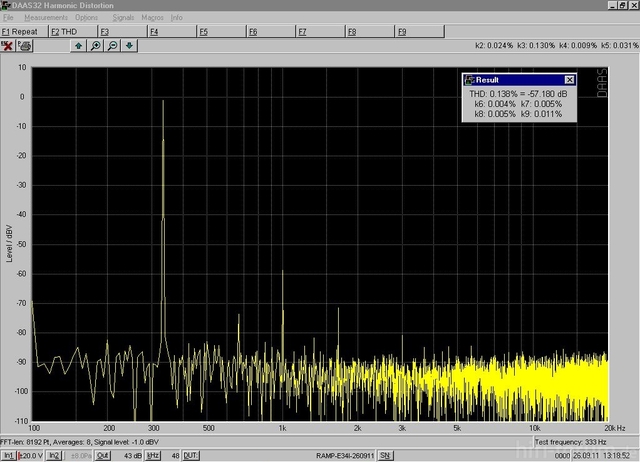Click the print icon in toolbar
The height and width of the screenshot is (462, 640).
click(x=24, y=45)
